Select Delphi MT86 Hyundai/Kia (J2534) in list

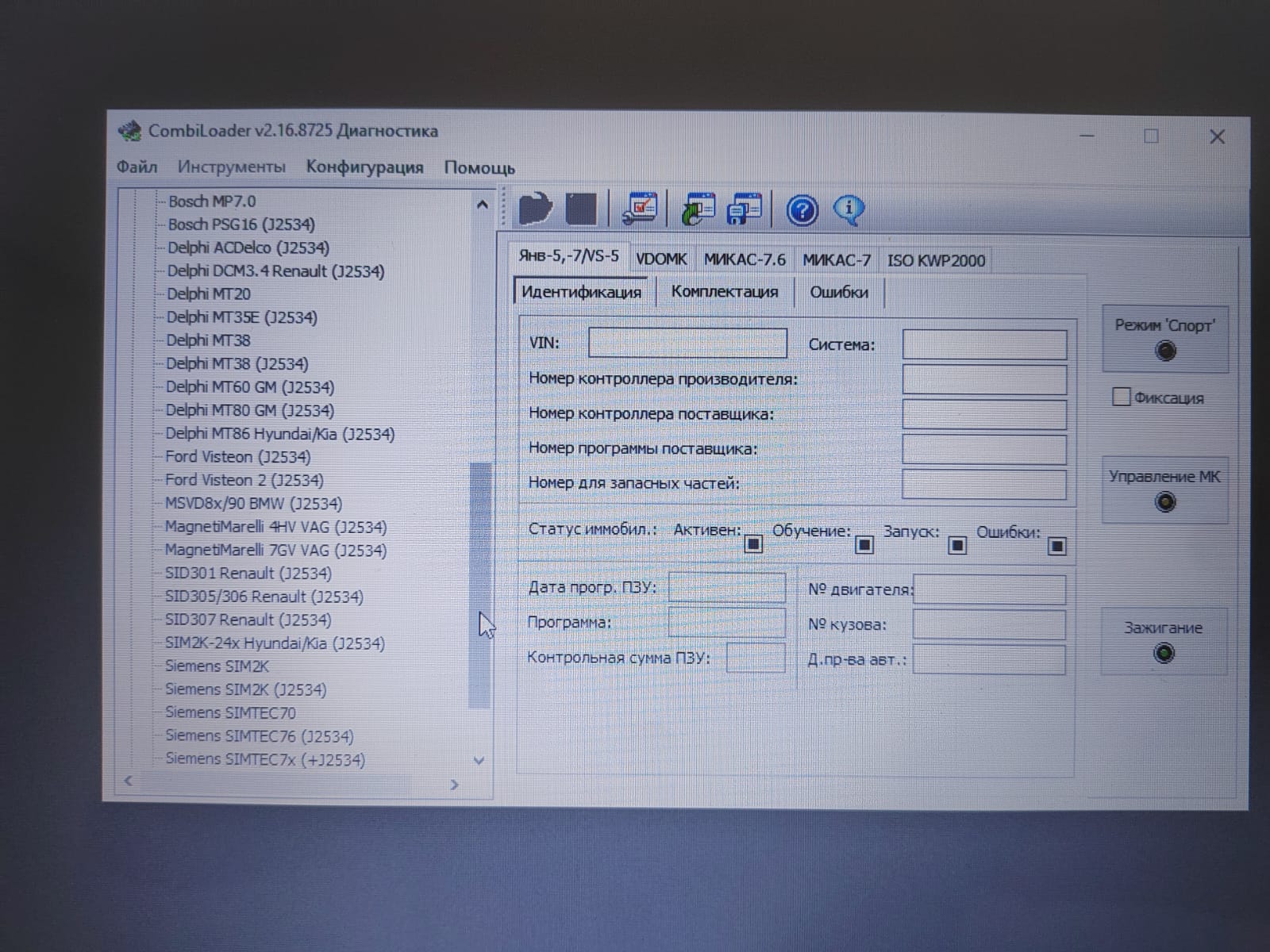(279, 434)
